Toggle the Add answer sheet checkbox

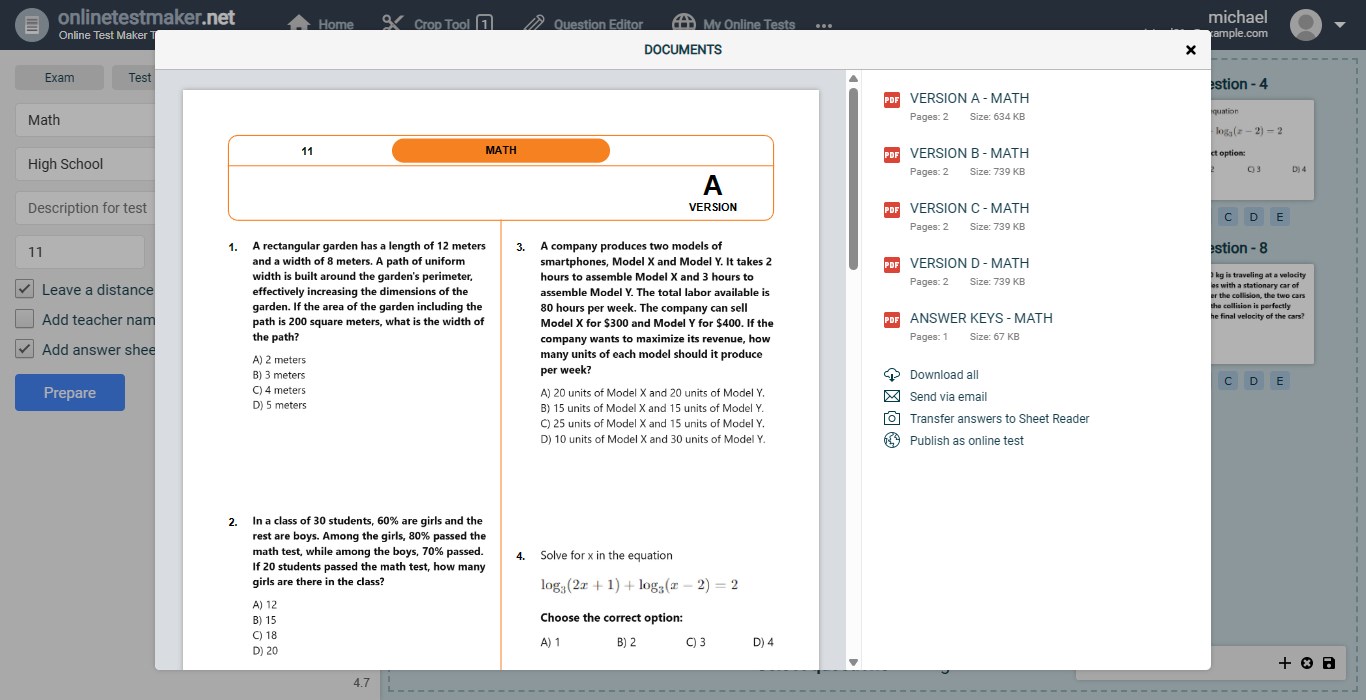click(x=25, y=349)
